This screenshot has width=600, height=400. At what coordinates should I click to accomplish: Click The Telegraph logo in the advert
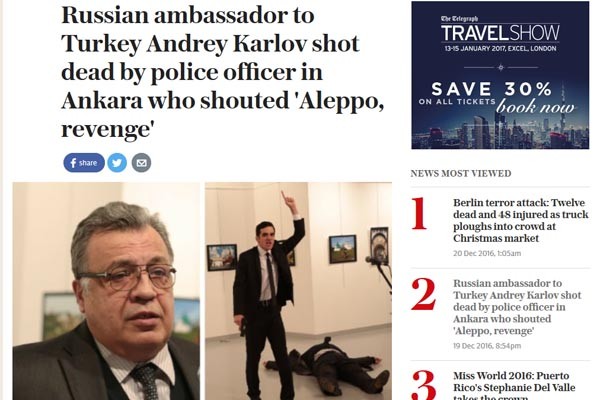[x=459, y=18]
